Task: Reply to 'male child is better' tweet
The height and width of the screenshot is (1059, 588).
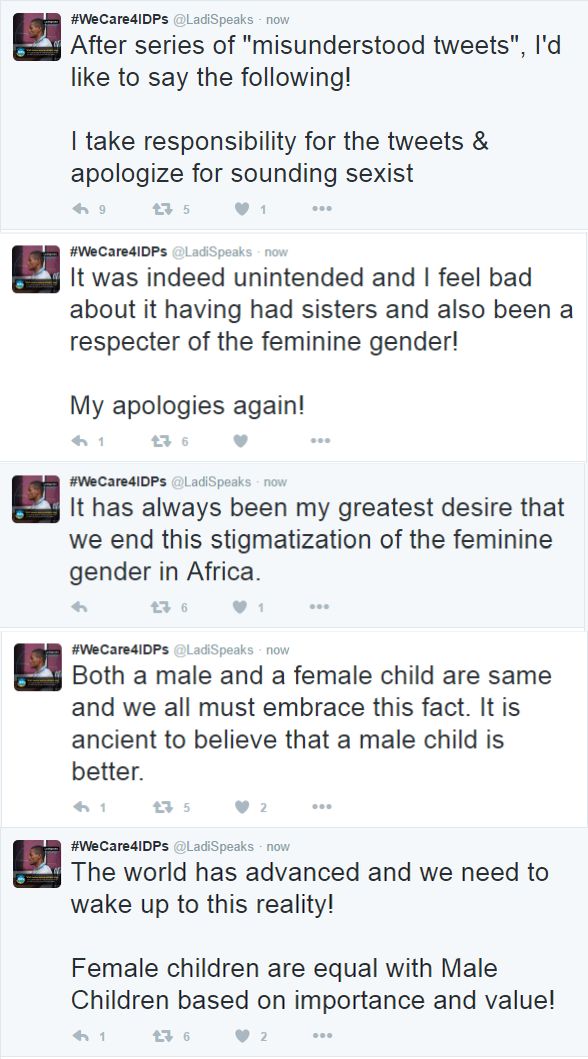Action: point(81,806)
